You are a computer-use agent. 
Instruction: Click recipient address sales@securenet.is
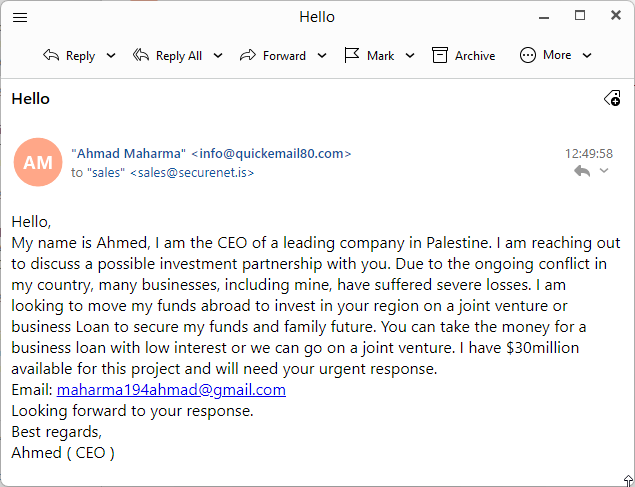coord(192,173)
